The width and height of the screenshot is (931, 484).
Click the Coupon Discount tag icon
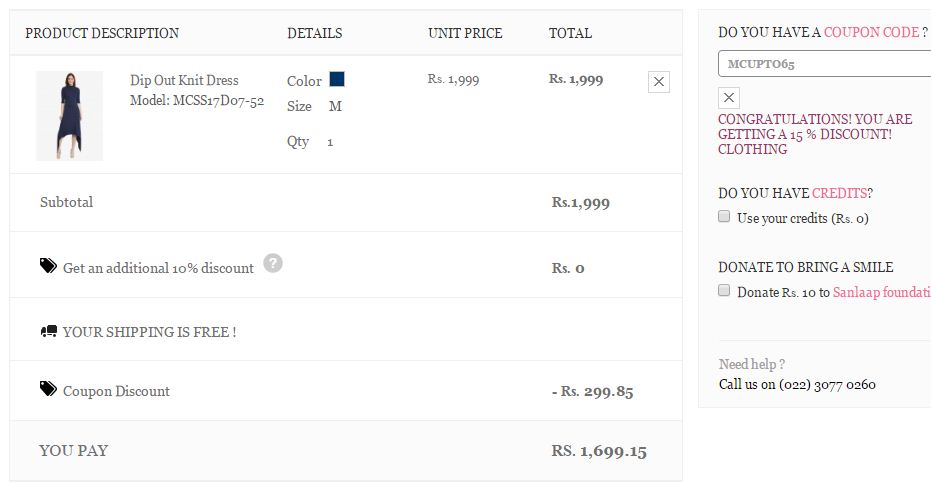tap(48, 389)
